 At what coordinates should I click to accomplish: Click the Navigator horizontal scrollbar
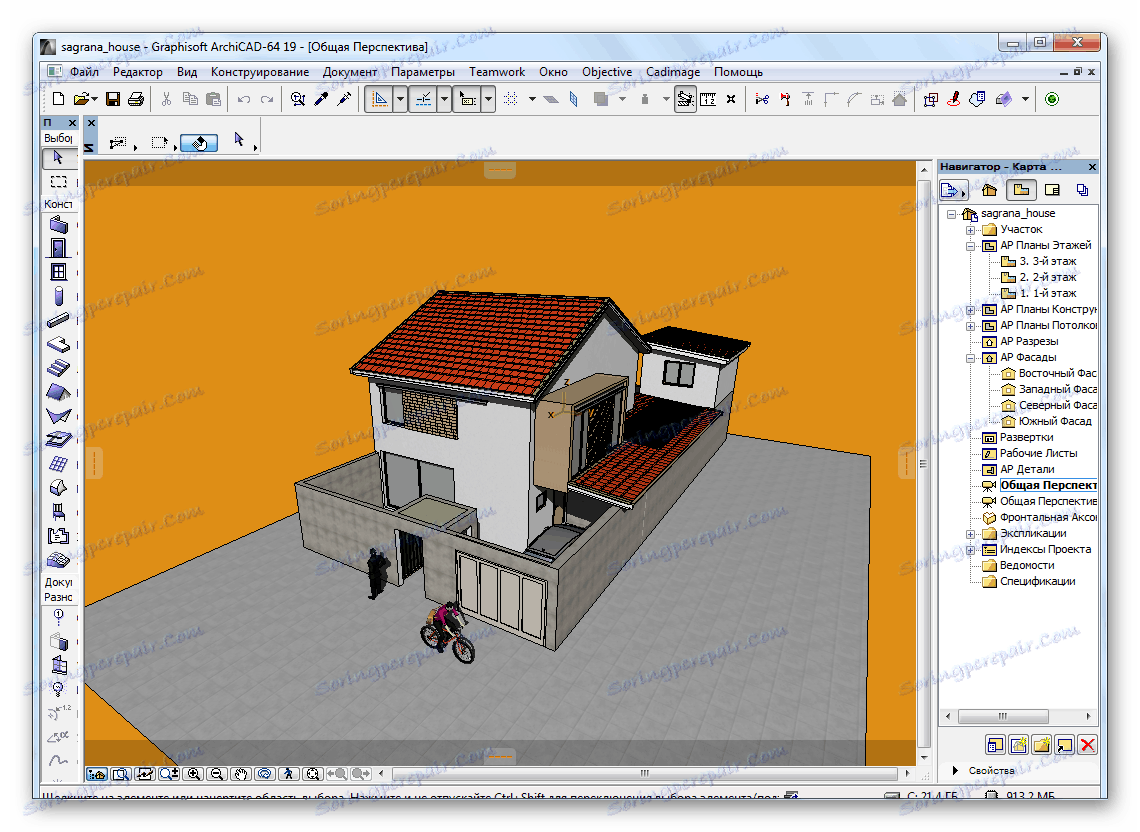[x=1003, y=716]
